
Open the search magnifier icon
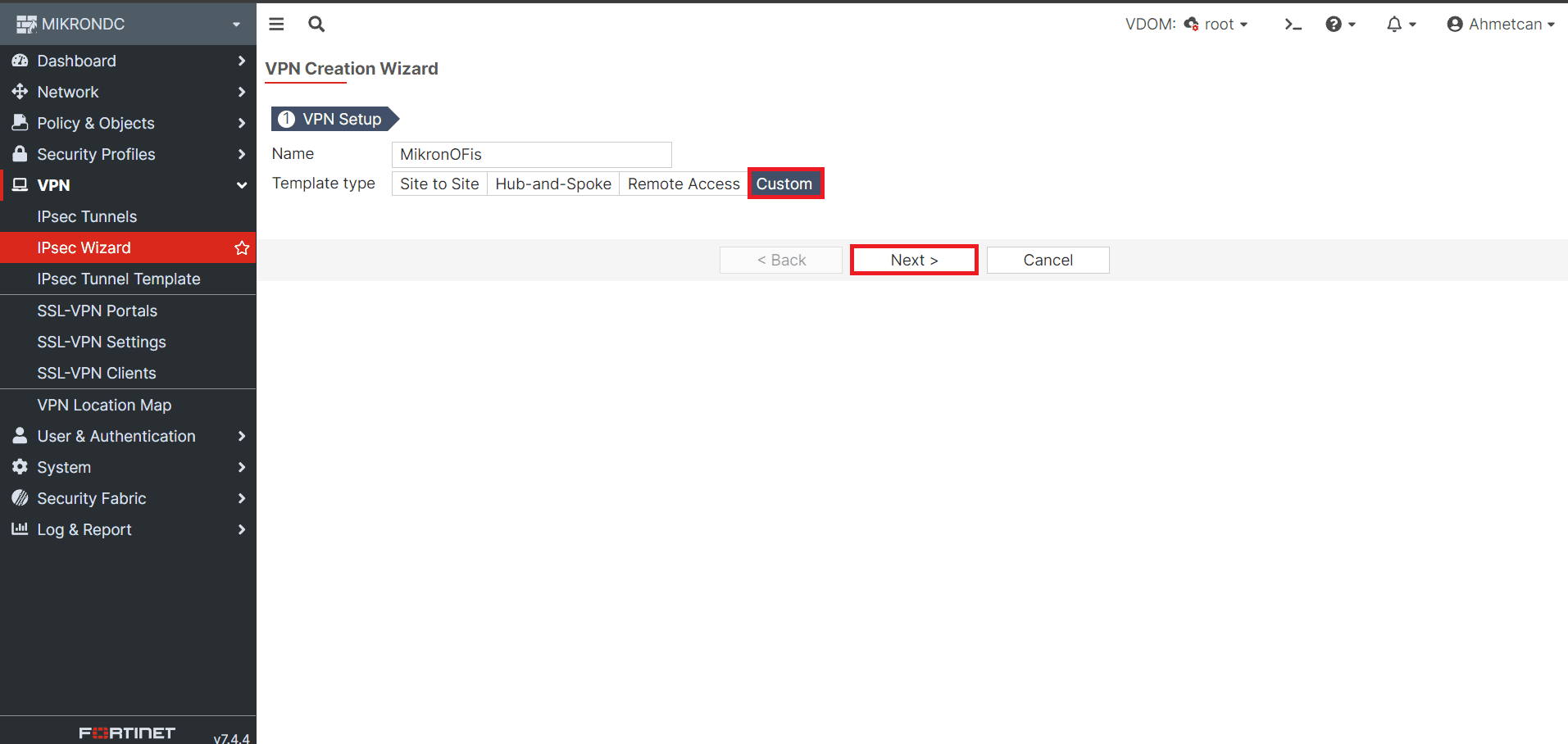316,24
